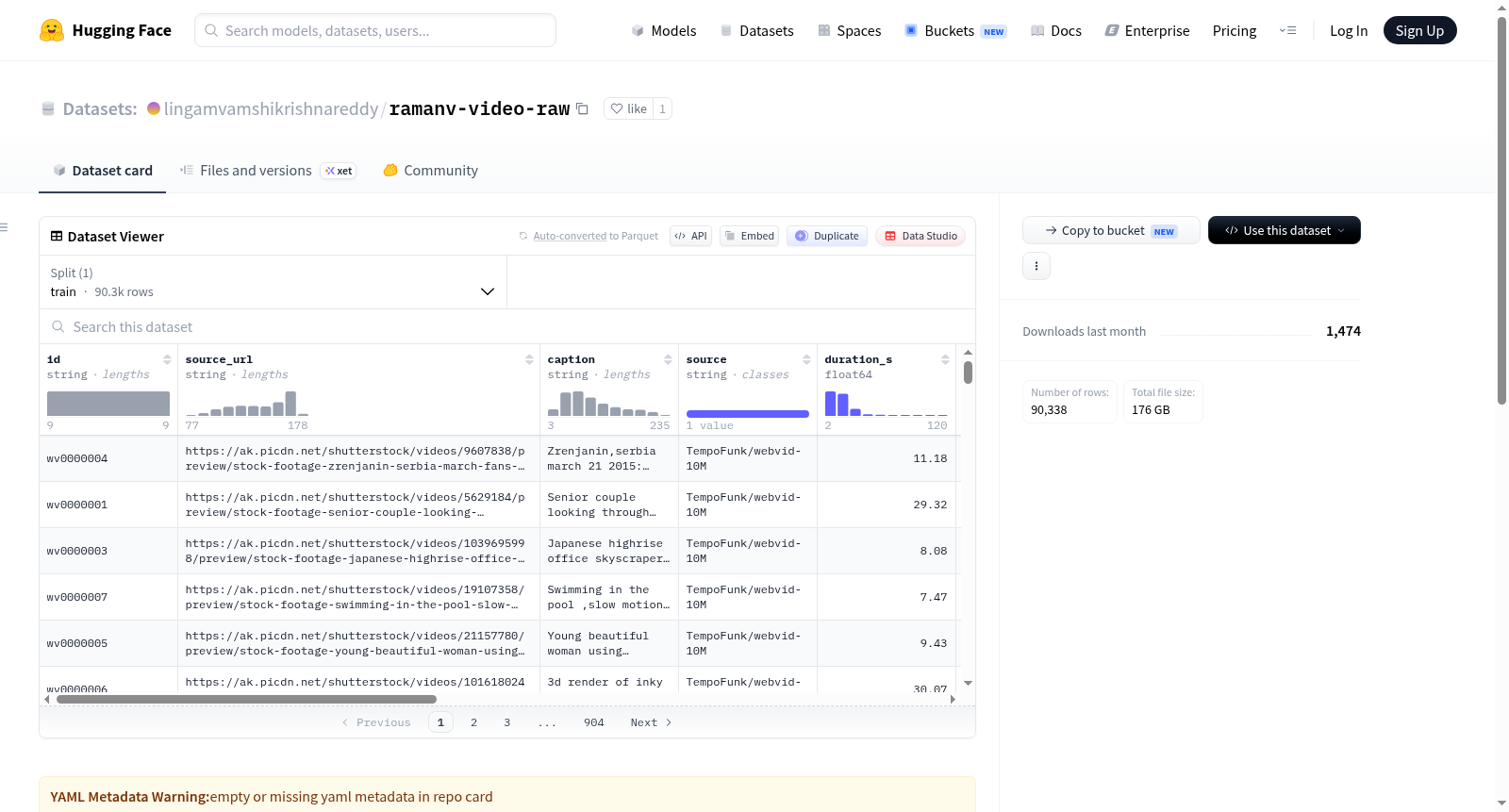
Task: Click the heart like button
Action: pyautogui.click(x=629, y=108)
